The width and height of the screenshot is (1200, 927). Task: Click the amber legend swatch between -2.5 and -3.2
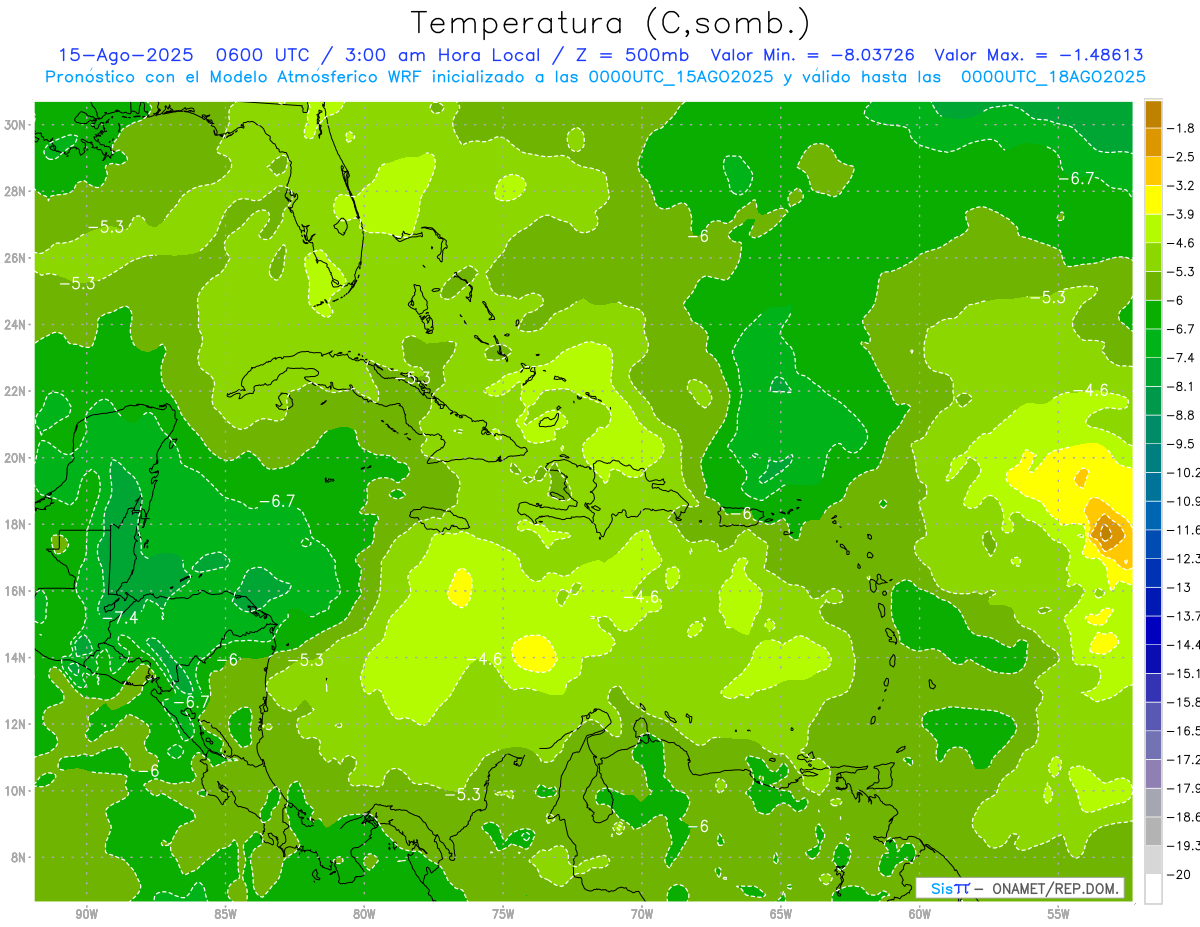click(1154, 171)
